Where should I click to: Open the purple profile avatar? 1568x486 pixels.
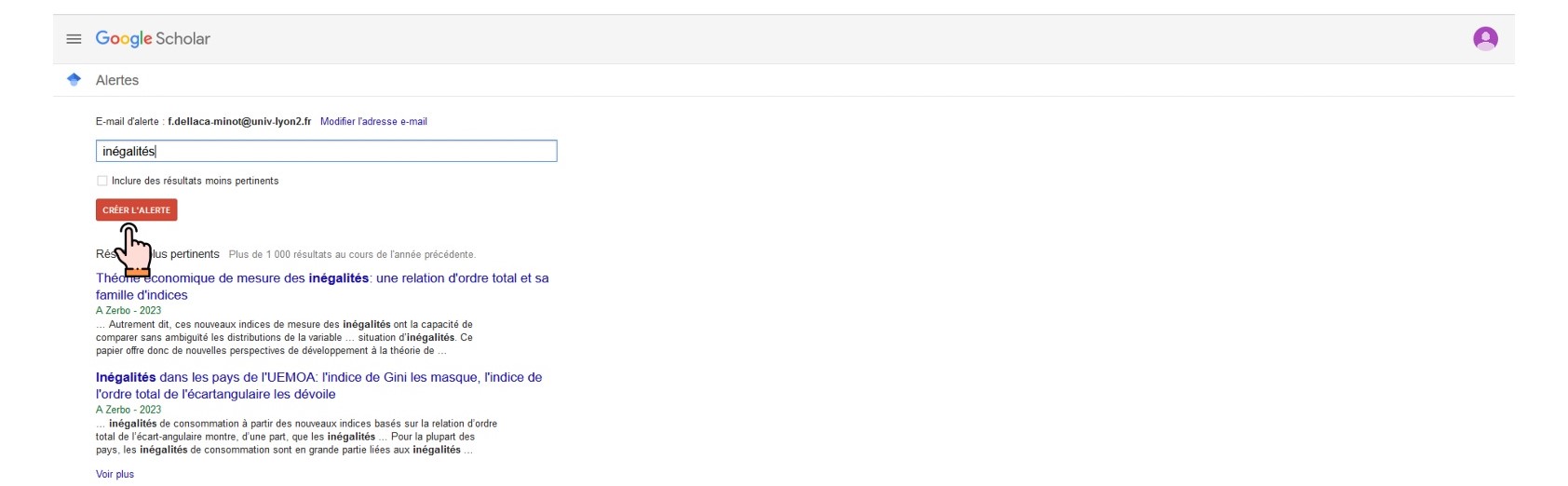[1485, 38]
